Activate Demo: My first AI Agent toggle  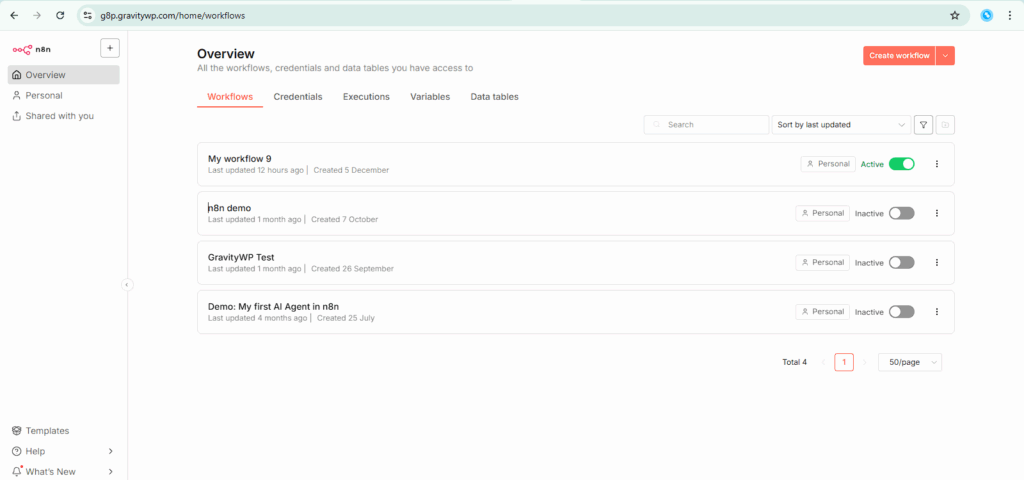(x=902, y=312)
